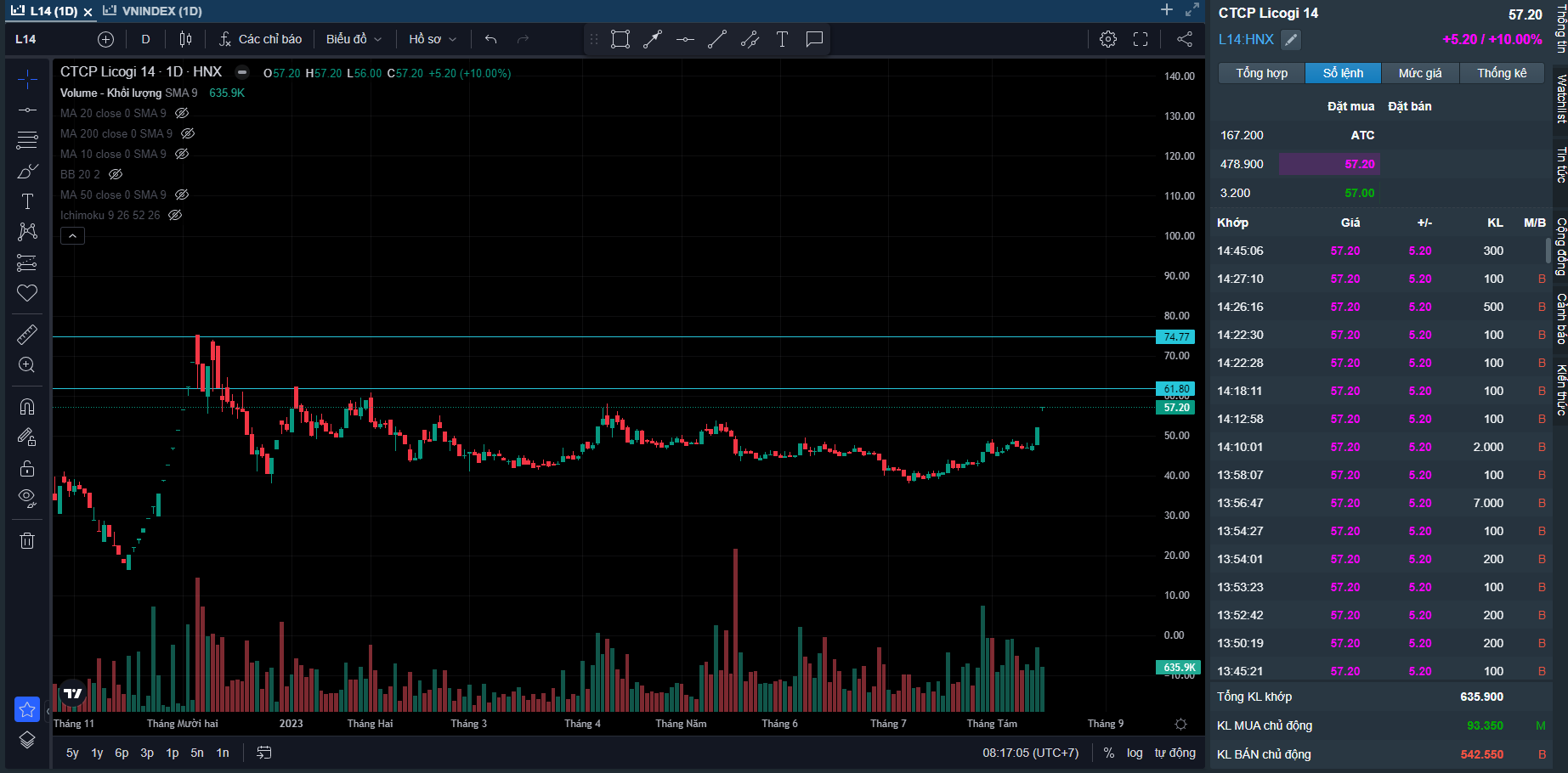Open the 'Tin tức' side panel

point(1561,164)
